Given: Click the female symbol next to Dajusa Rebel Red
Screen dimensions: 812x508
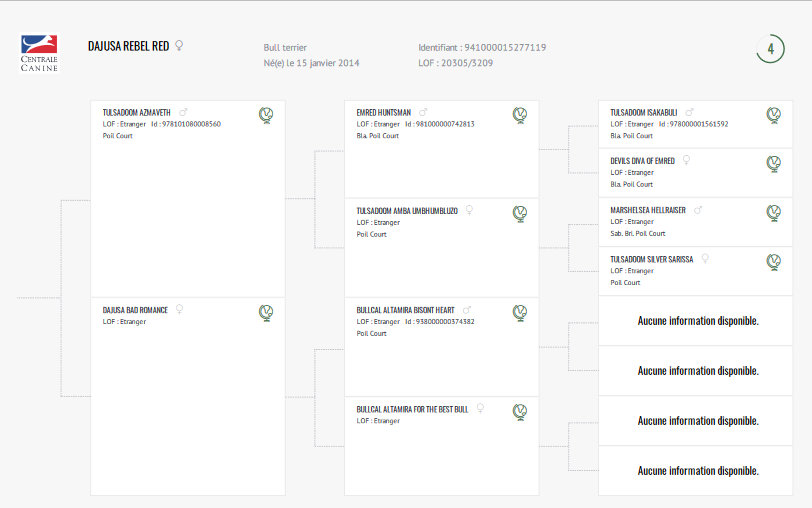Looking at the screenshot, I should tap(179, 45).
